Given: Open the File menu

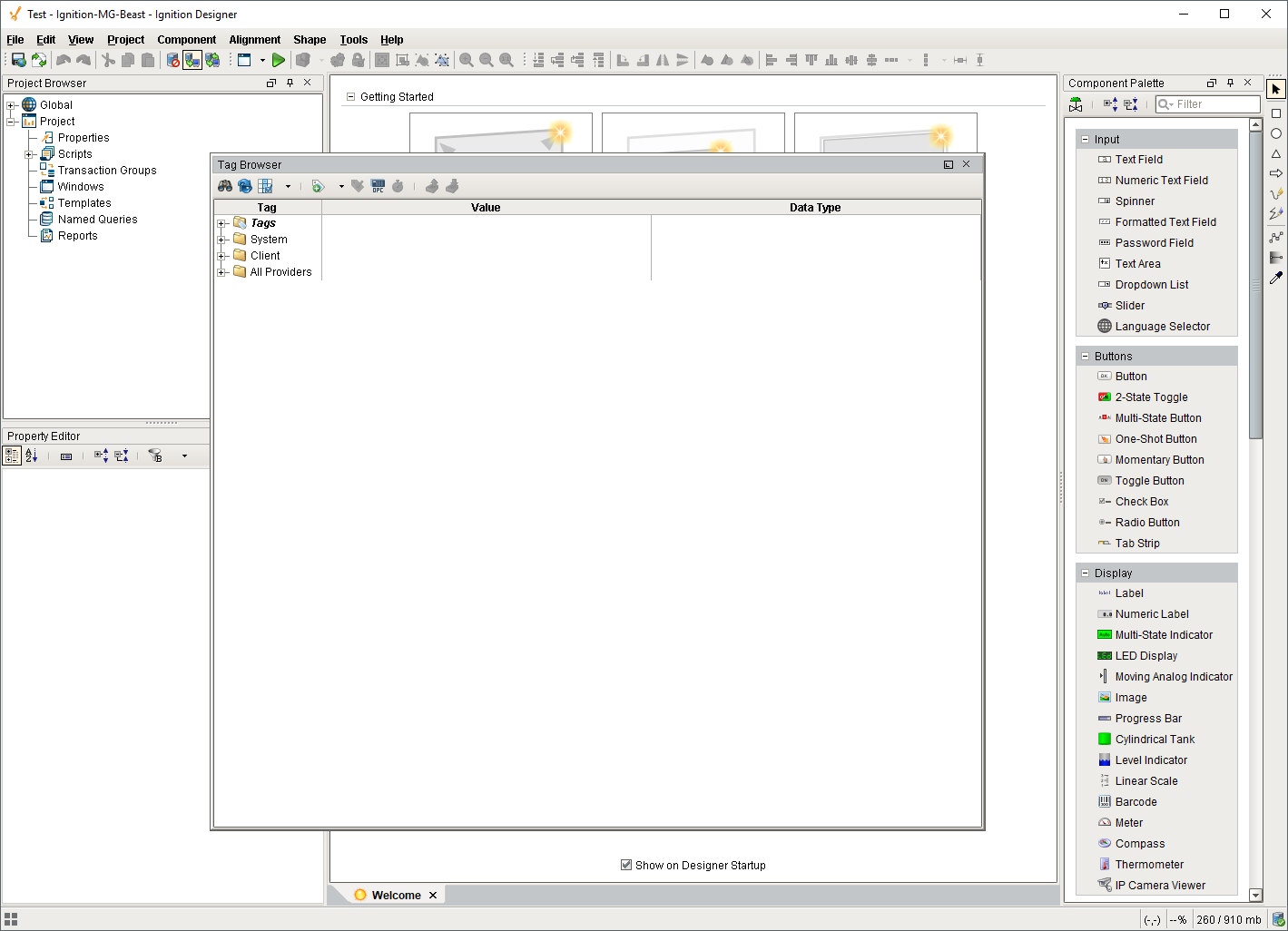Looking at the screenshot, I should tap(15, 40).
